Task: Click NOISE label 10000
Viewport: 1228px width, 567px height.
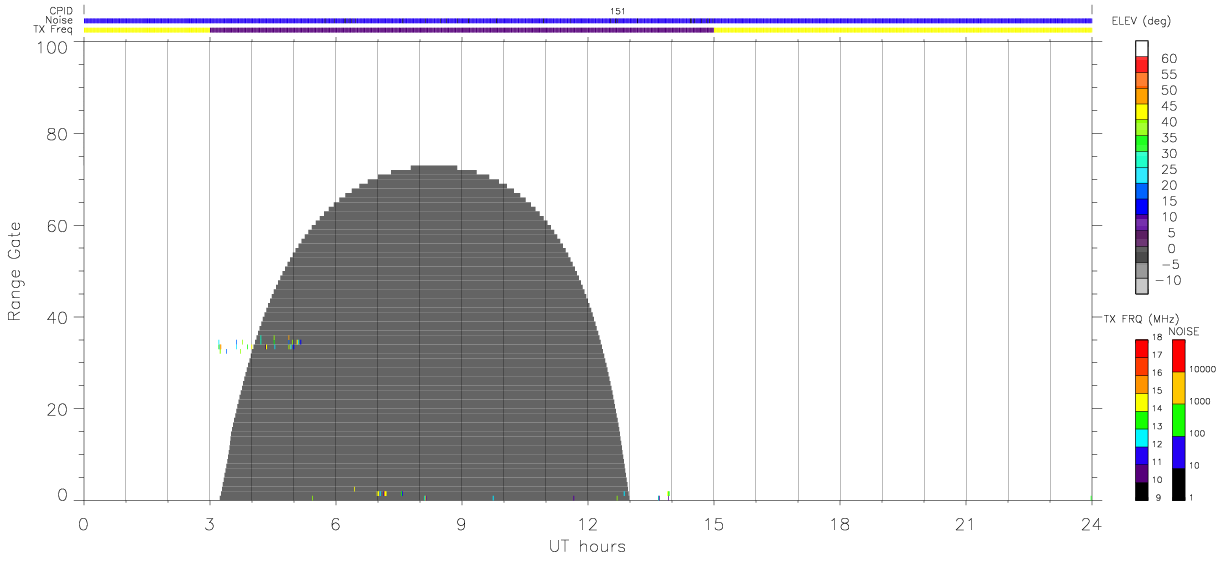Action: coord(1204,369)
